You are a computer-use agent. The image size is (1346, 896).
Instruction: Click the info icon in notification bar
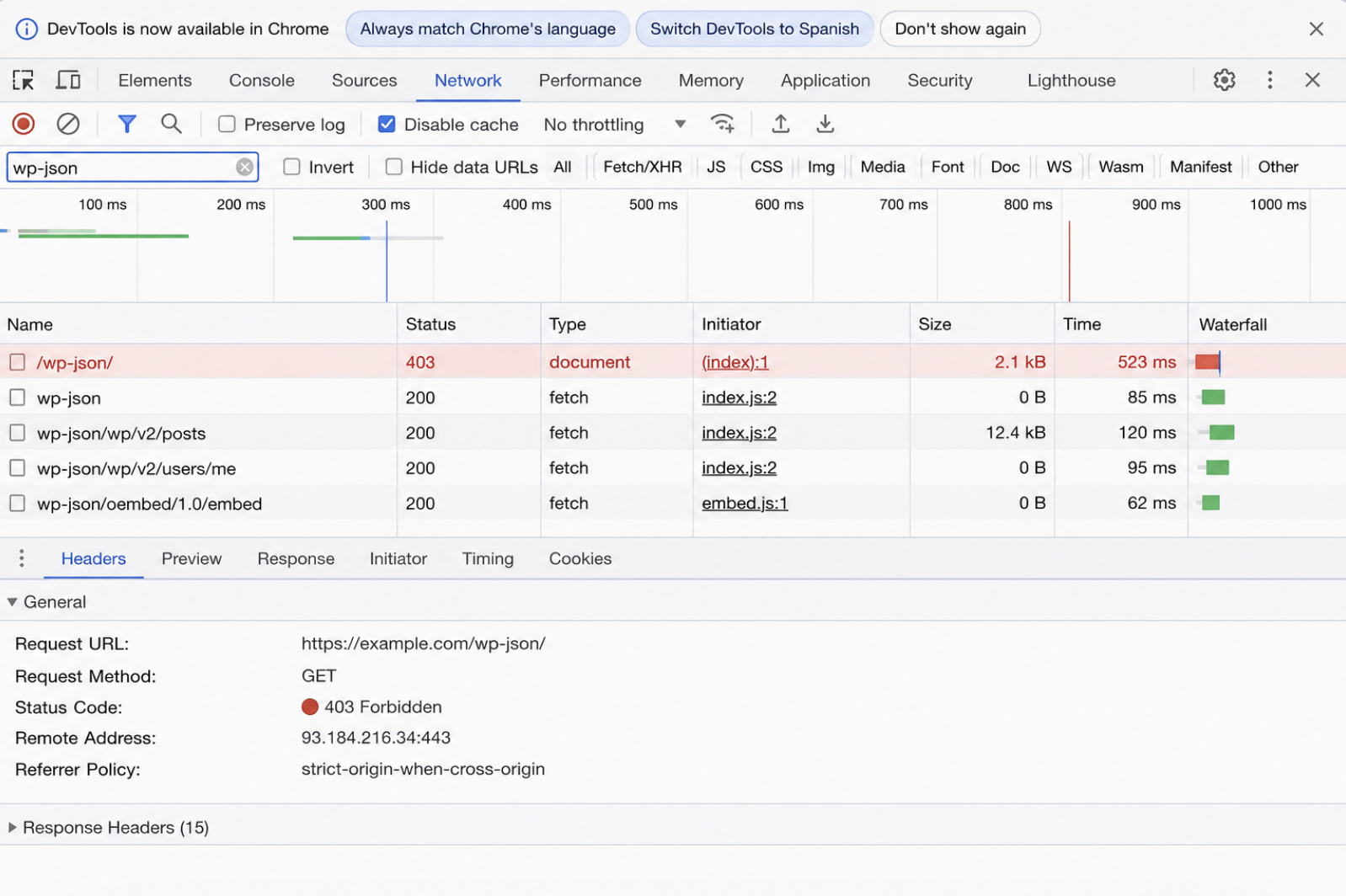27,29
